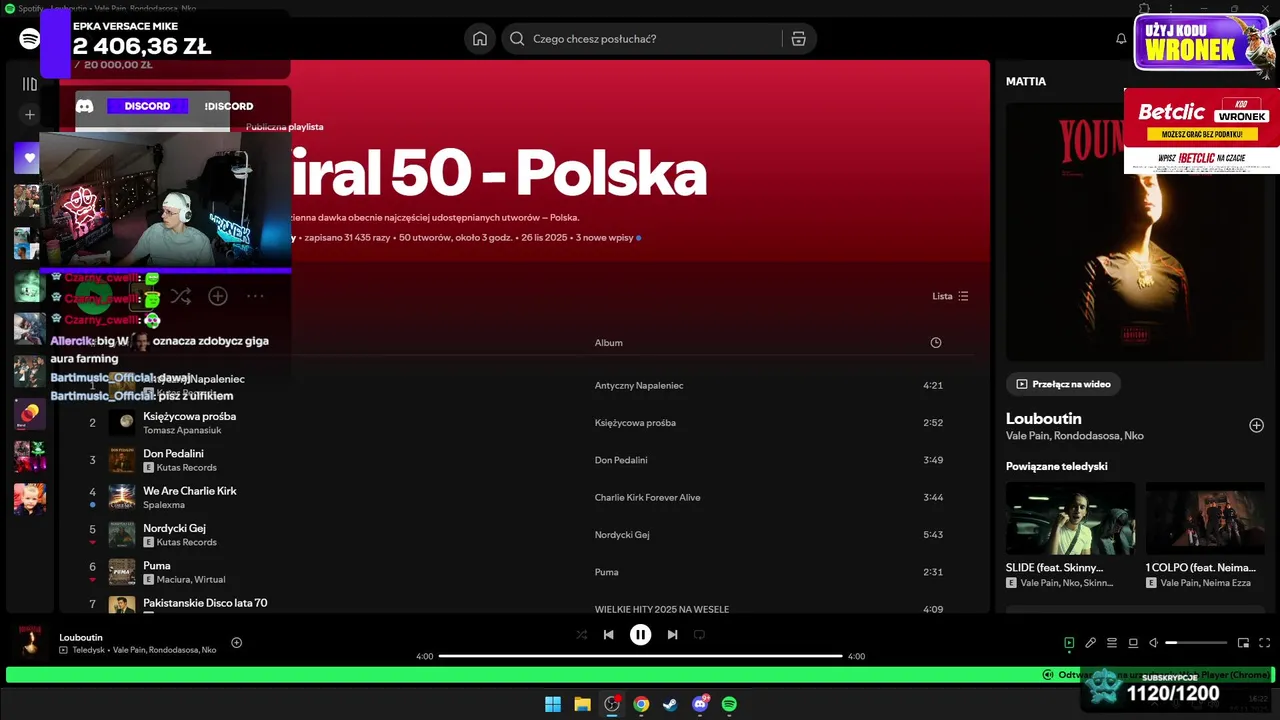Screen dimensions: 1280x720
Task: Open File Explorer from the taskbar
Action: pos(582,704)
